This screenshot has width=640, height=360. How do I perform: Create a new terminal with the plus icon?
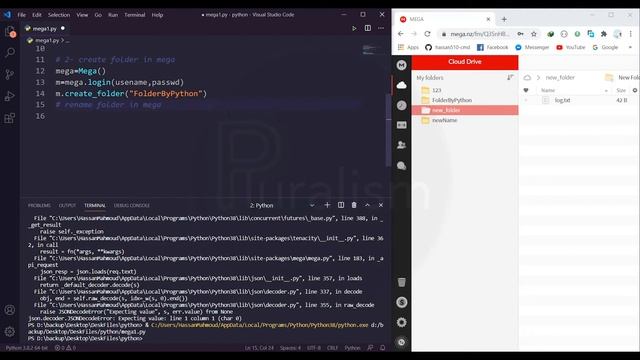tap(327, 205)
